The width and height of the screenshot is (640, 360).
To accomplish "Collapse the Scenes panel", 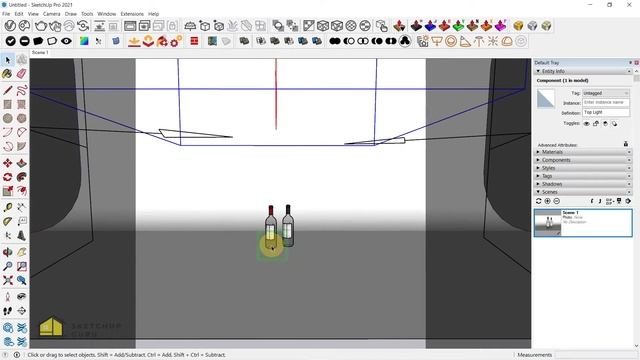I will tap(583, 192).
